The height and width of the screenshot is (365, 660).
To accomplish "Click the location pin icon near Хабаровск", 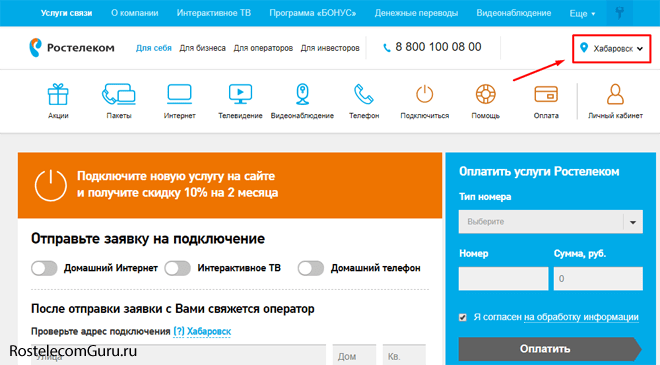I will 583,48.
